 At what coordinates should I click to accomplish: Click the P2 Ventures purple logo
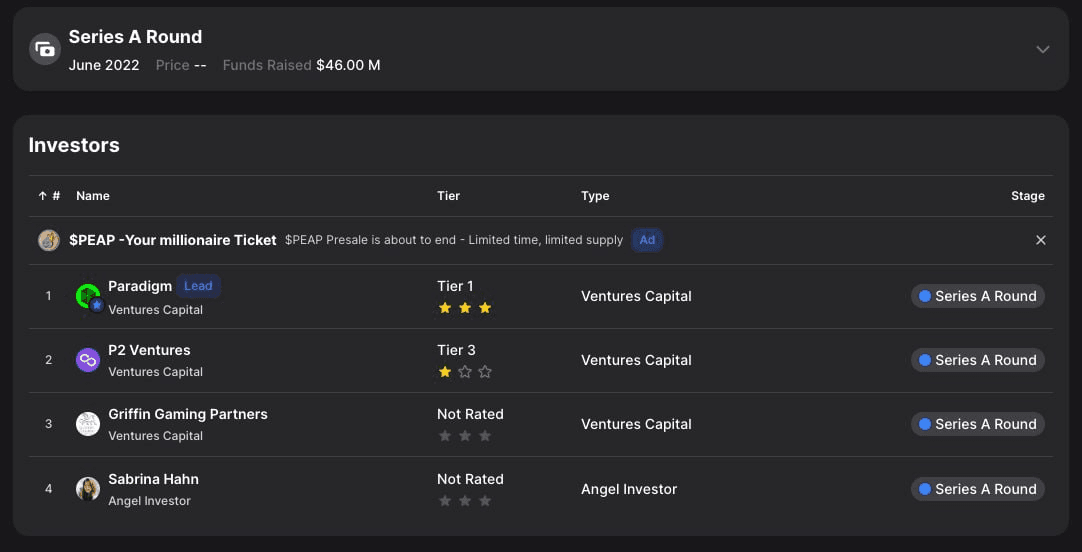(88, 360)
